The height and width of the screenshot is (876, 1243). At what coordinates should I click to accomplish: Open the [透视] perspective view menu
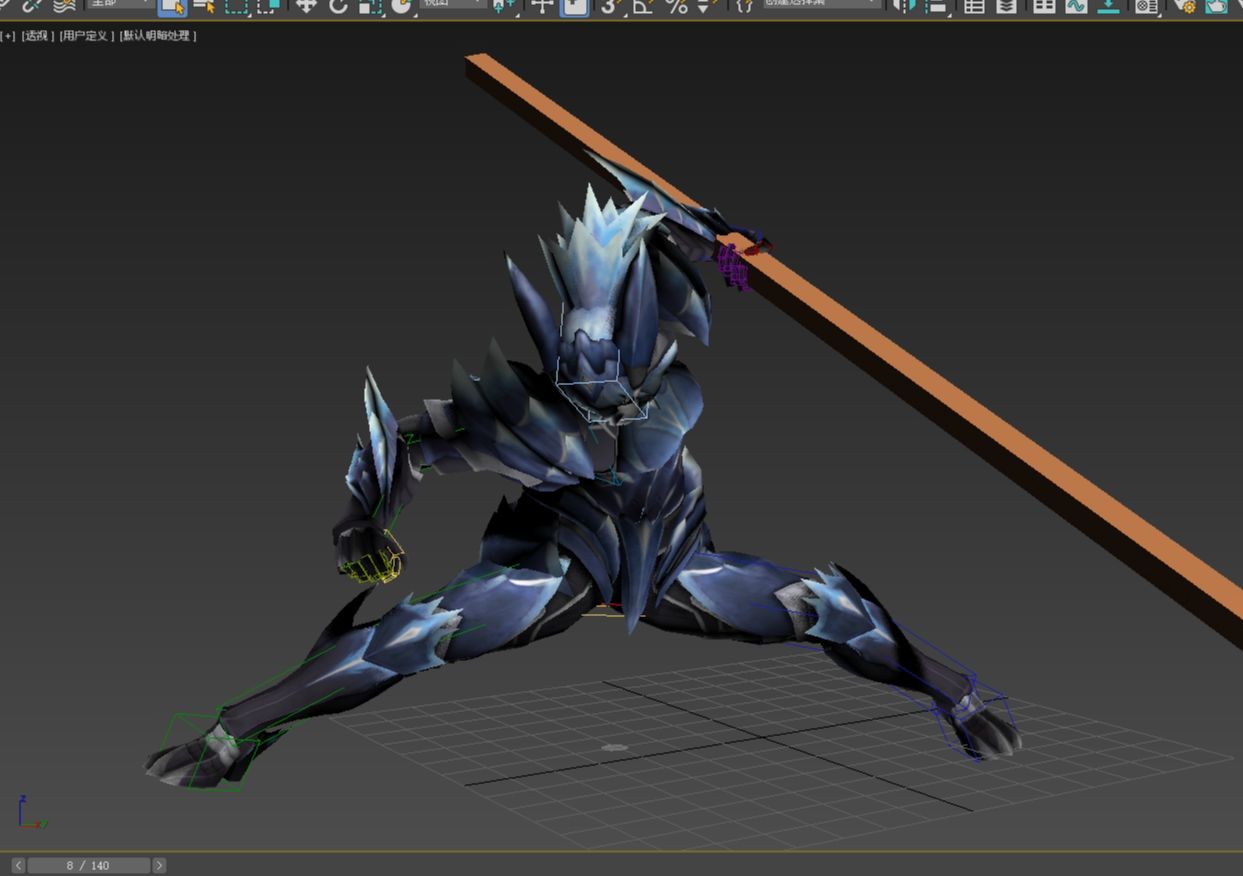click(37, 36)
